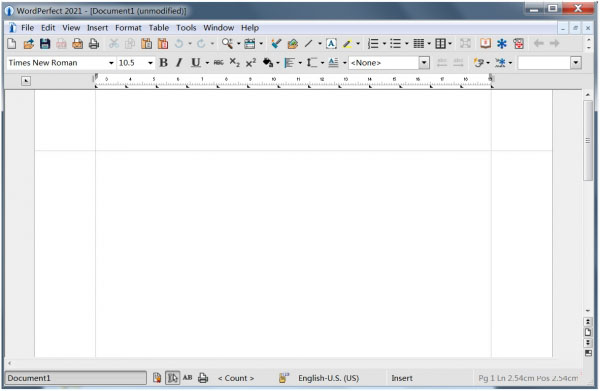Save document with floppy disk icon
The height and width of the screenshot is (391, 600).
coord(45,44)
